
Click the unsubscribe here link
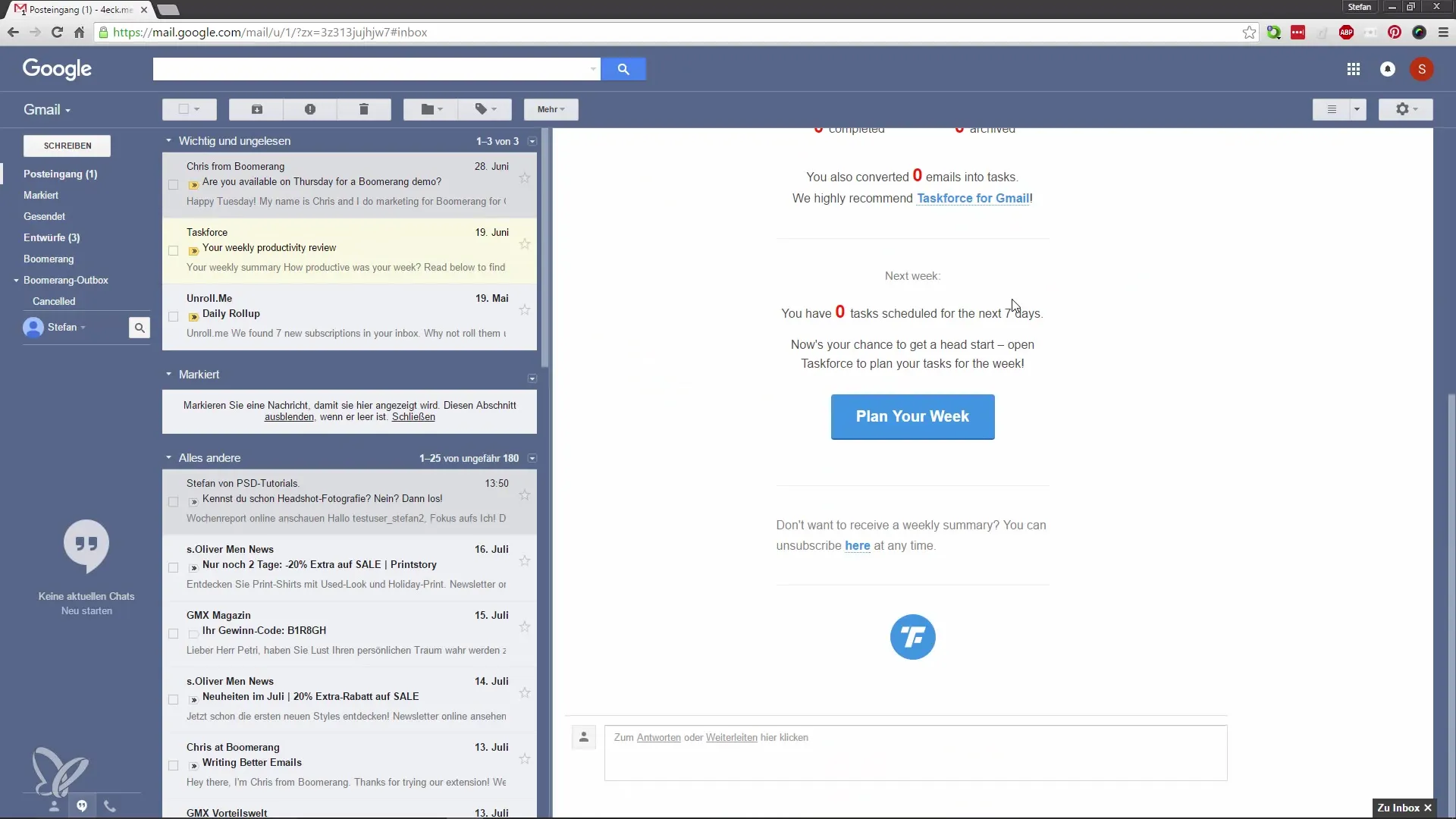click(x=858, y=545)
